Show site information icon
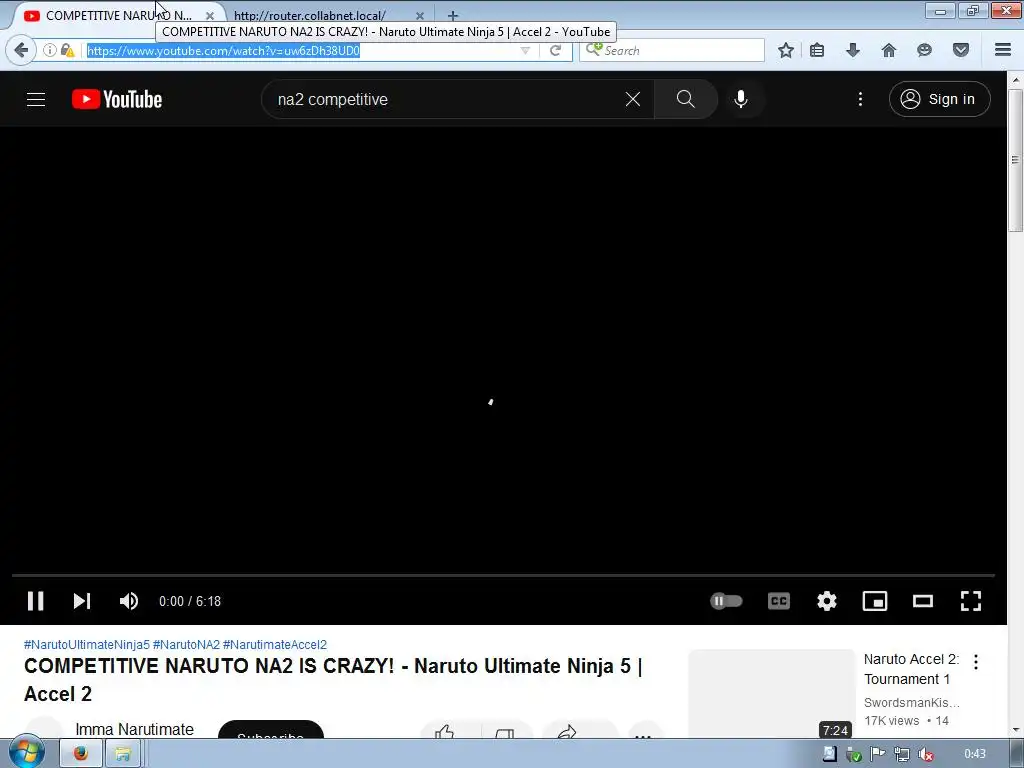Image resolution: width=1024 pixels, height=768 pixels. tap(50, 50)
